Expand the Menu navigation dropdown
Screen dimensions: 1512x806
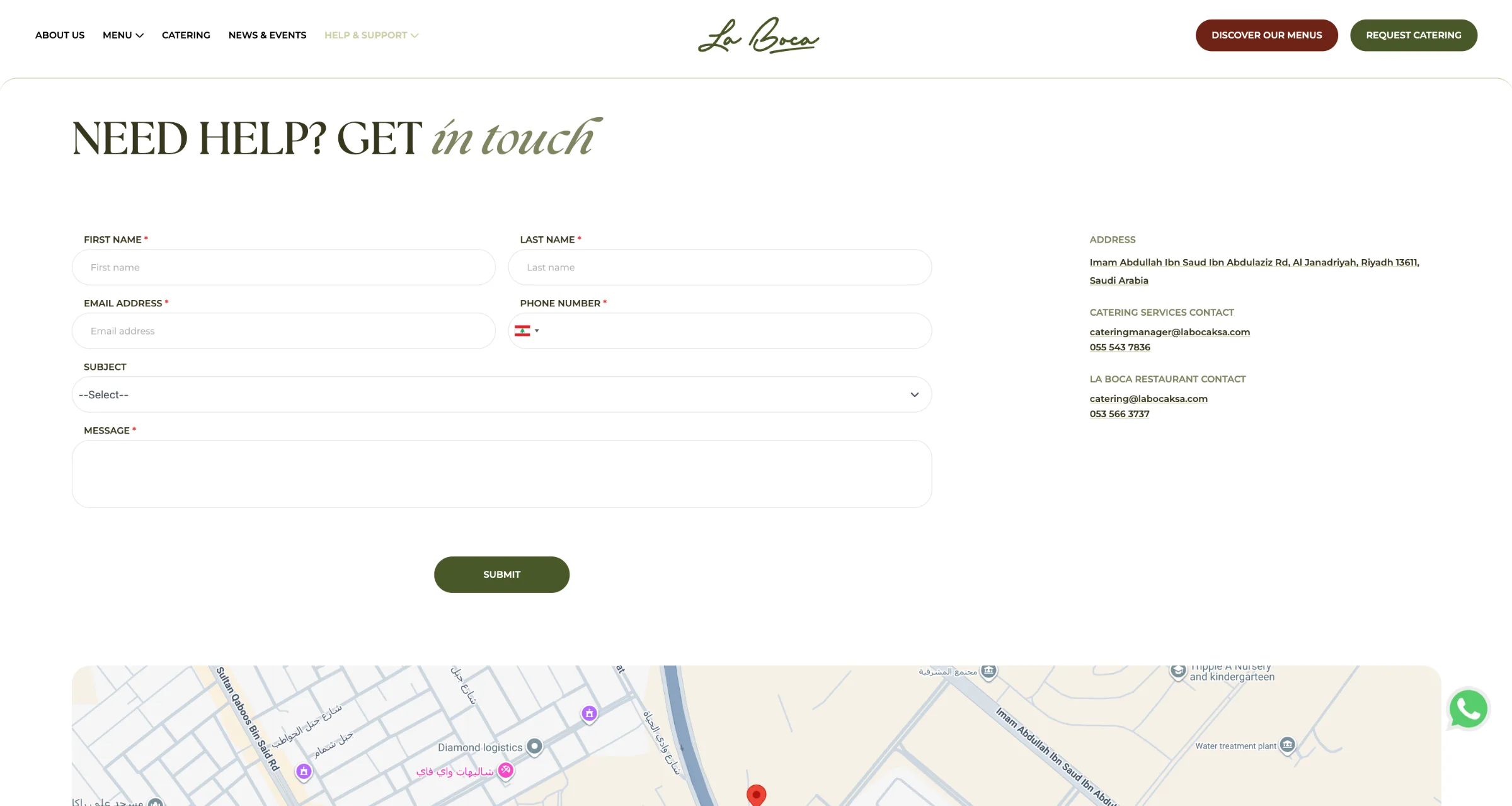coord(123,35)
